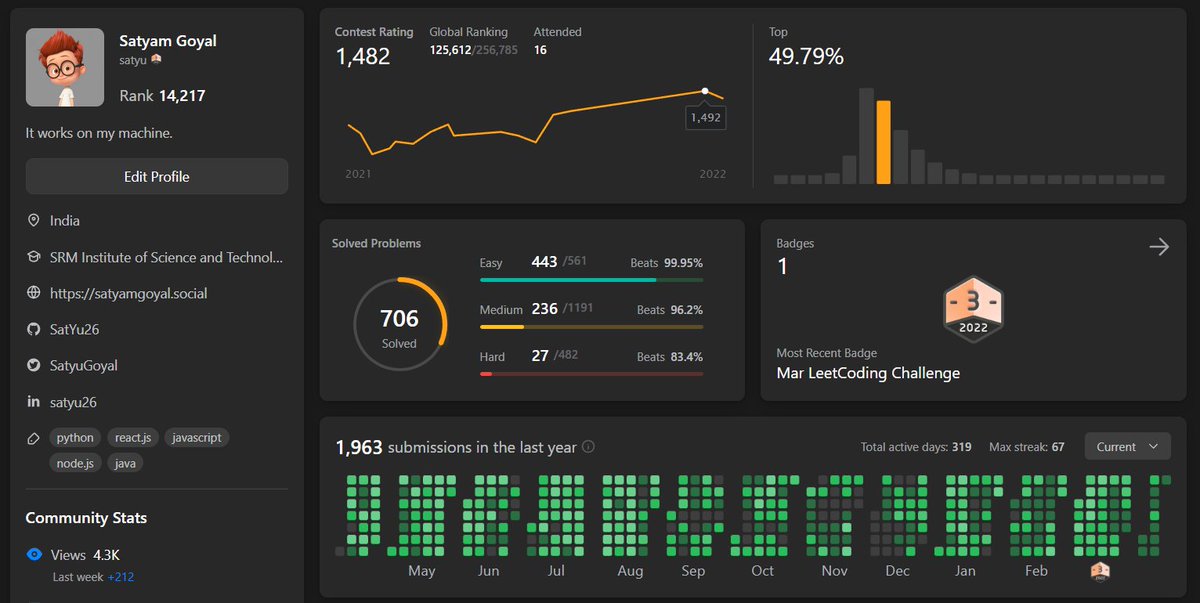Select the react.js skill tag

click(133, 438)
